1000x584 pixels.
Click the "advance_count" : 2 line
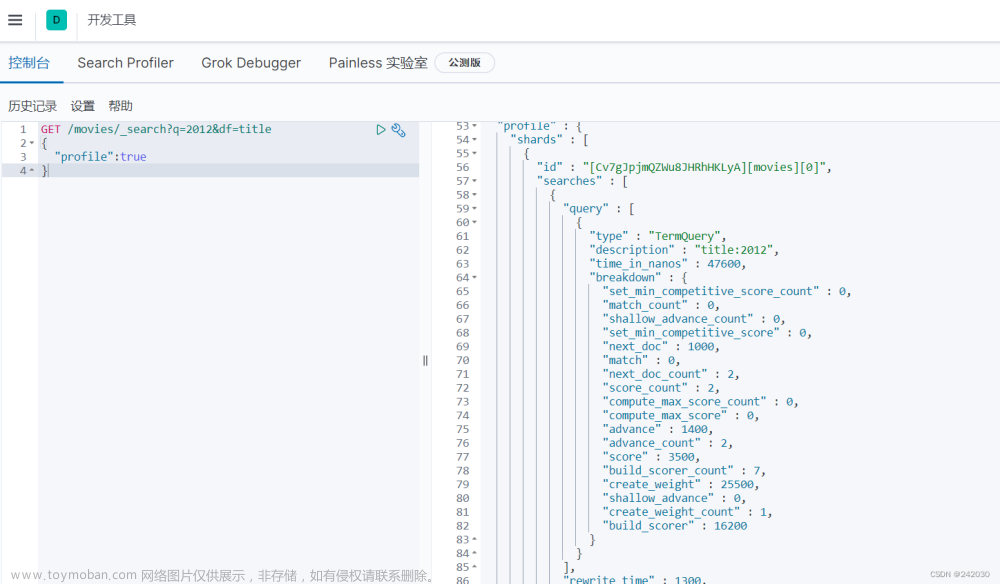pos(667,444)
